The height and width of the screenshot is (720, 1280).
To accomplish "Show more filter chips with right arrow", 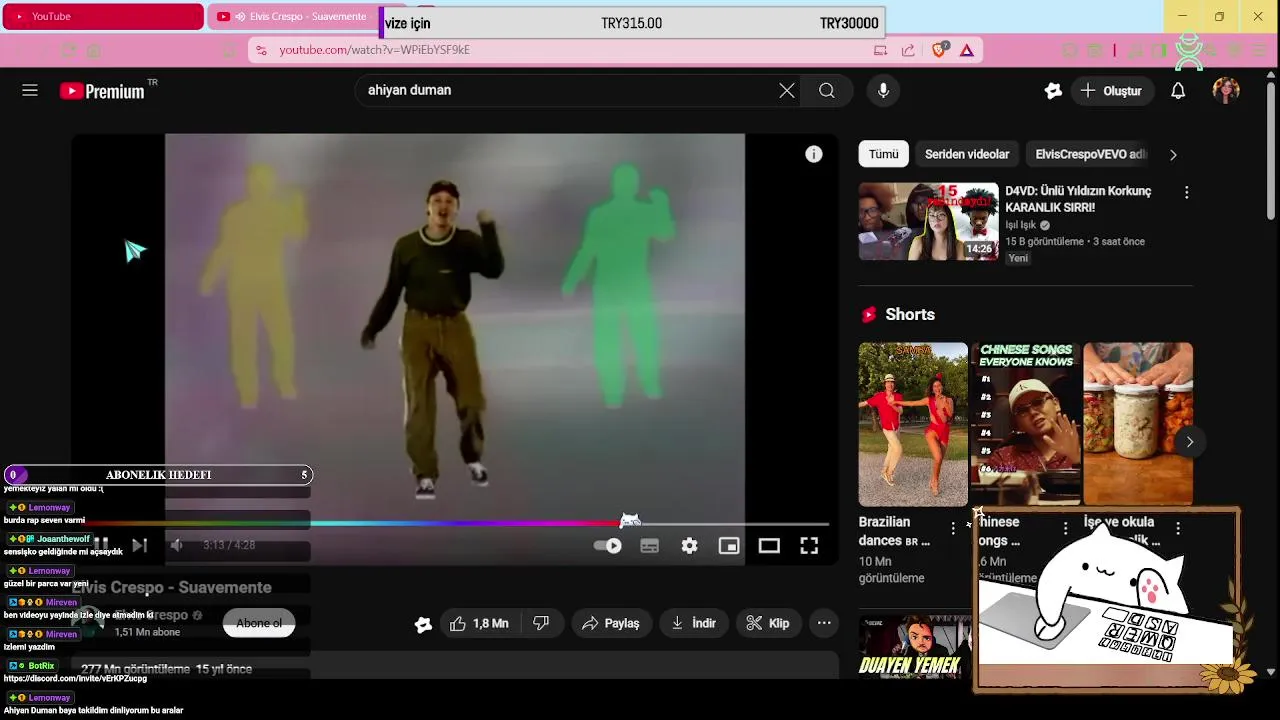I will (1173, 154).
